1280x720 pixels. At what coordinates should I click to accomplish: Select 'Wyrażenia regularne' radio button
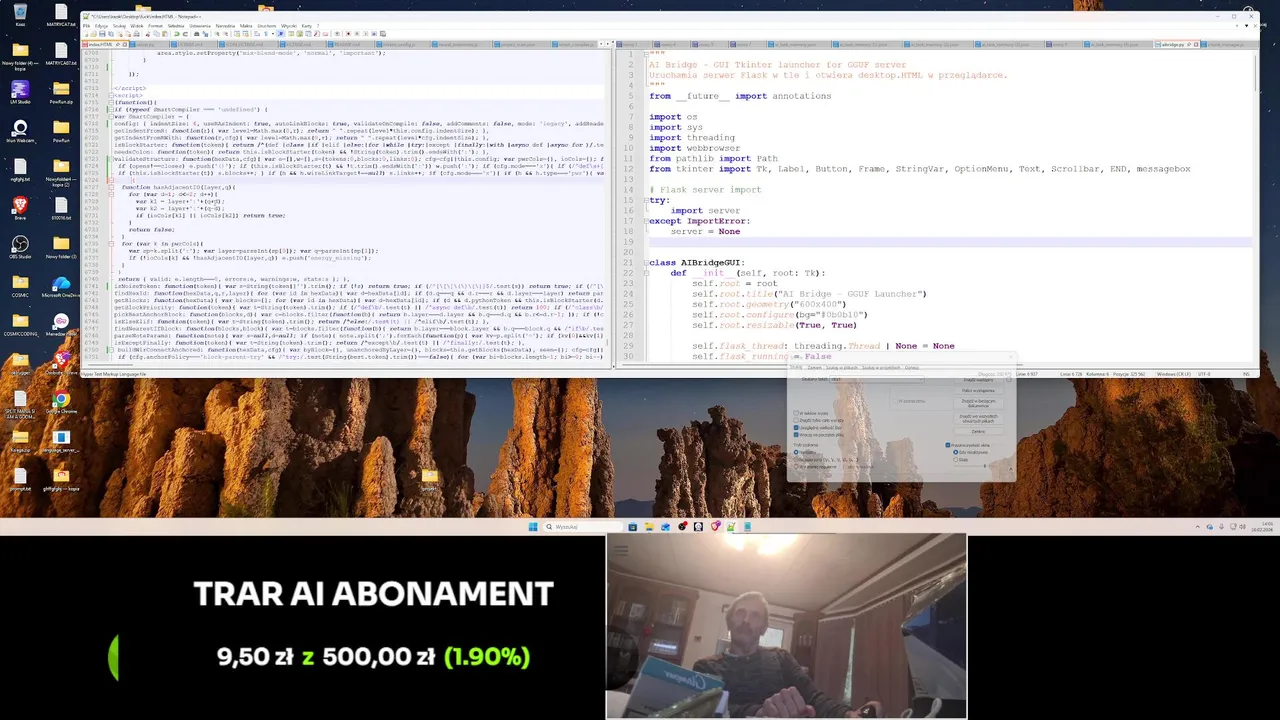coord(796,467)
